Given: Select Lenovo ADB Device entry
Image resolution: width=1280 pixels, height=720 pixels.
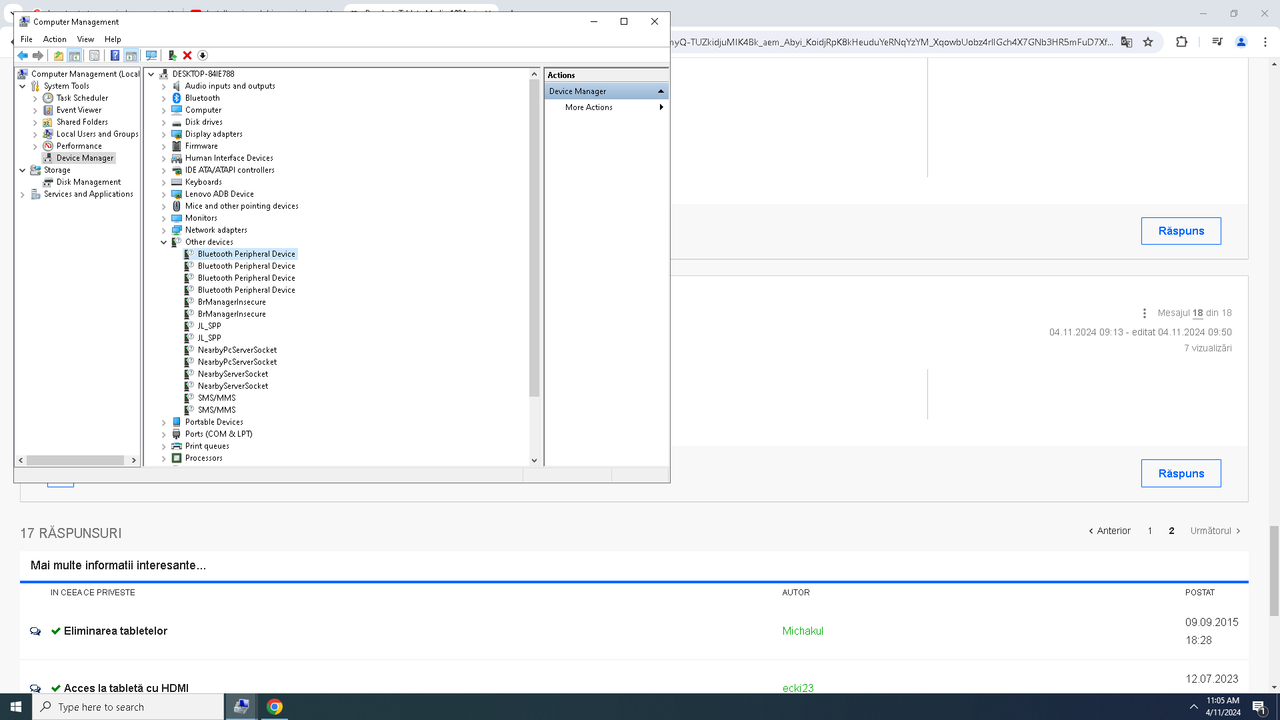Looking at the screenshot, I should [x=219, y=194].
